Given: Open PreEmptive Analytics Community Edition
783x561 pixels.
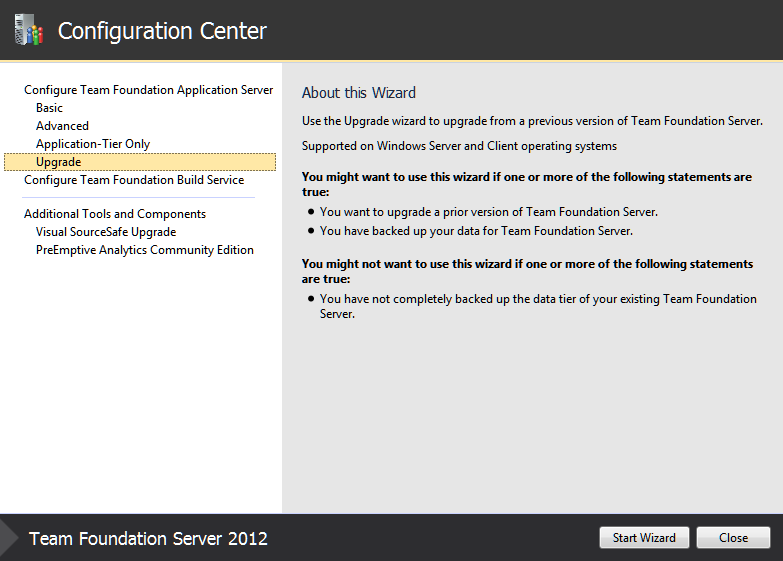Looking at the screenshot, I should click(x=145, y=250).
